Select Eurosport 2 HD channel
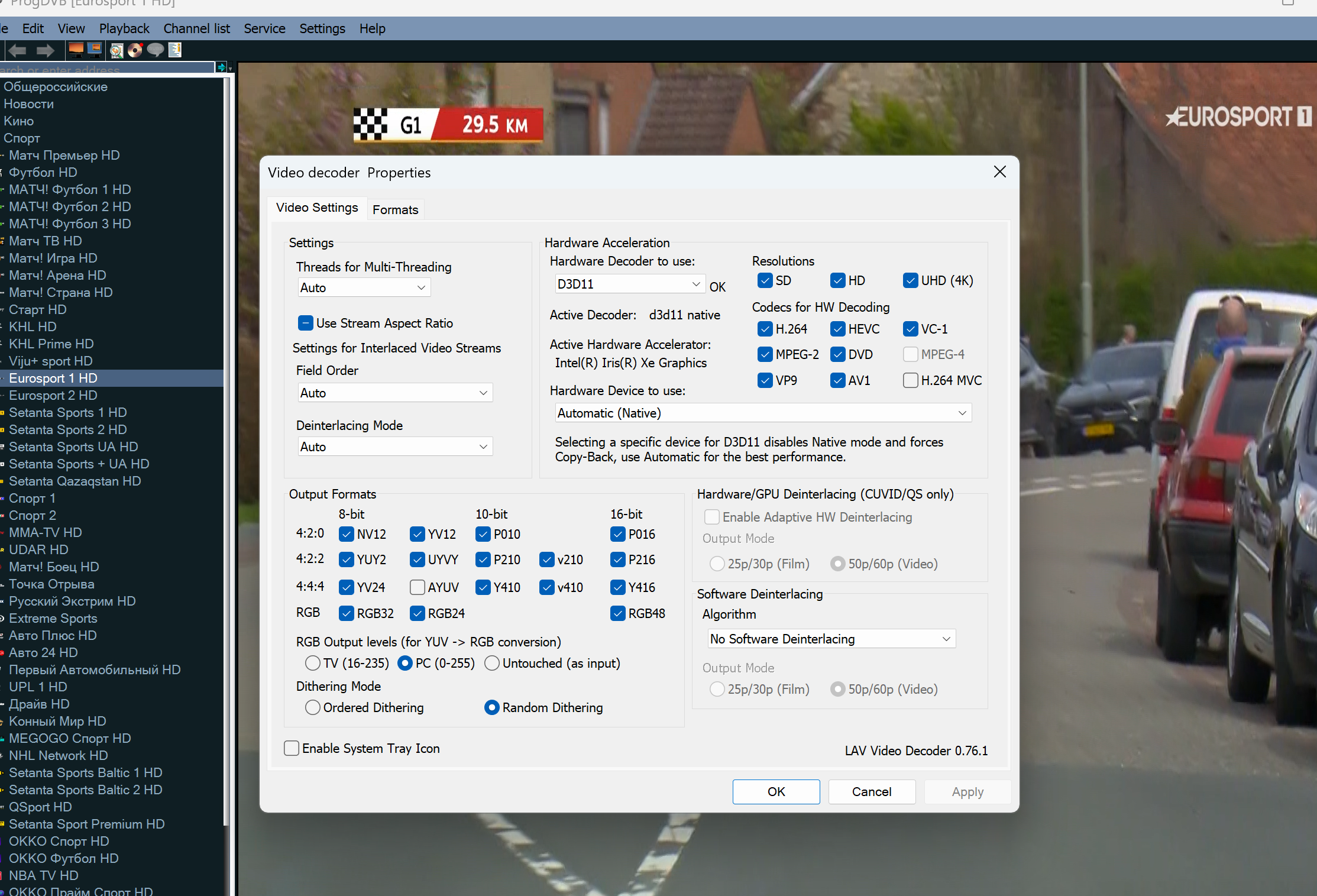Screen dimensions: 1317x896 53,395
